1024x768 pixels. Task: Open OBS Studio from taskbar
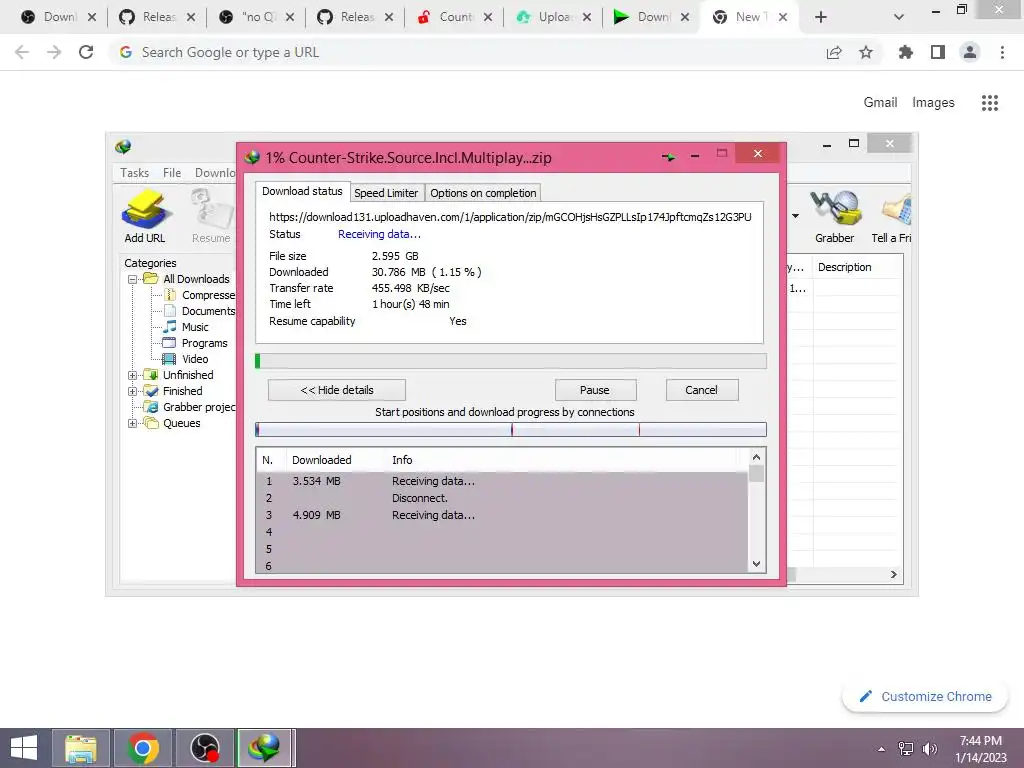click(204, 748)
